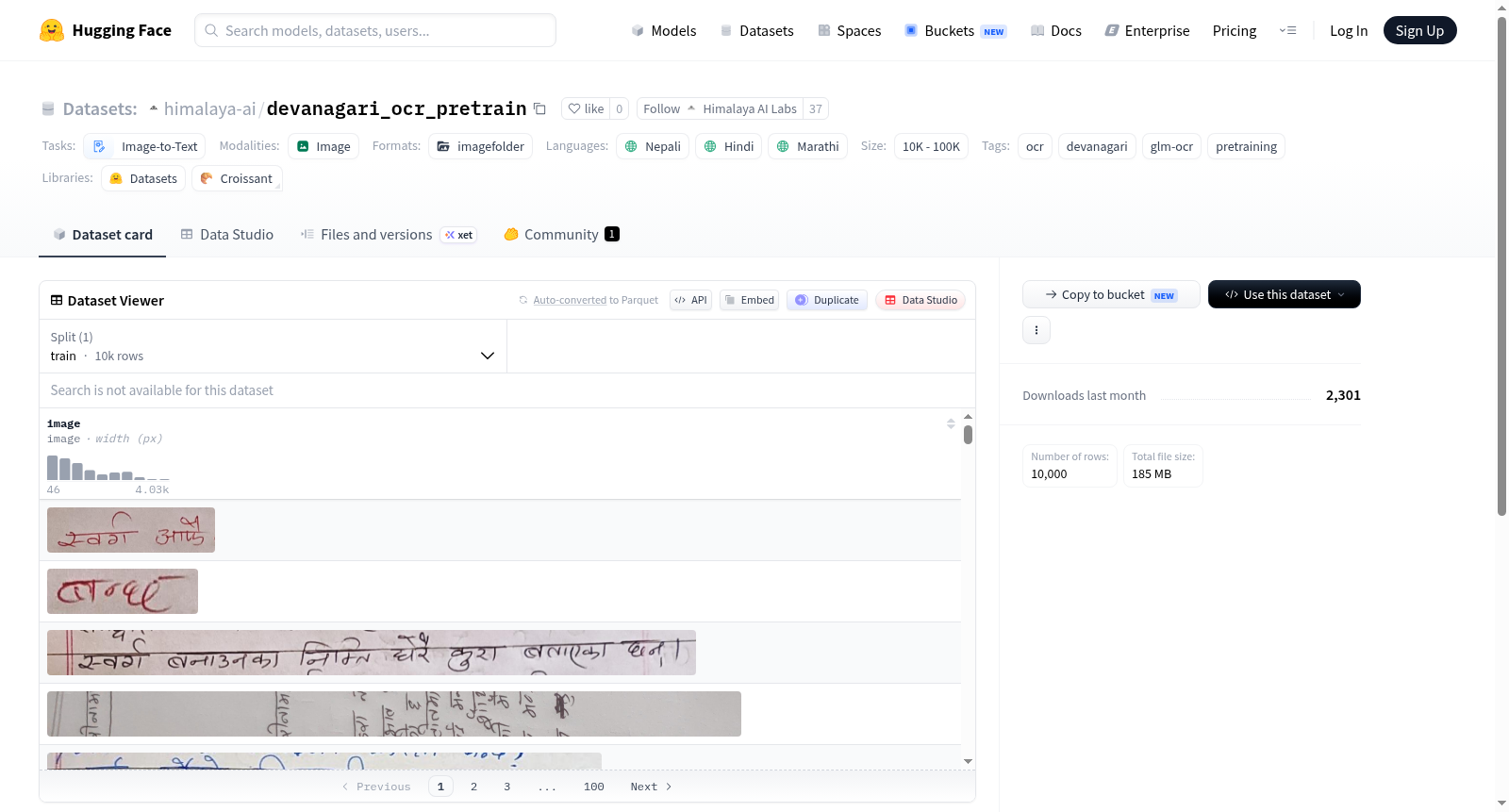Filter by Hindi language tag
This screenshot has width=1509, height=812.
[x=729, y=146]
